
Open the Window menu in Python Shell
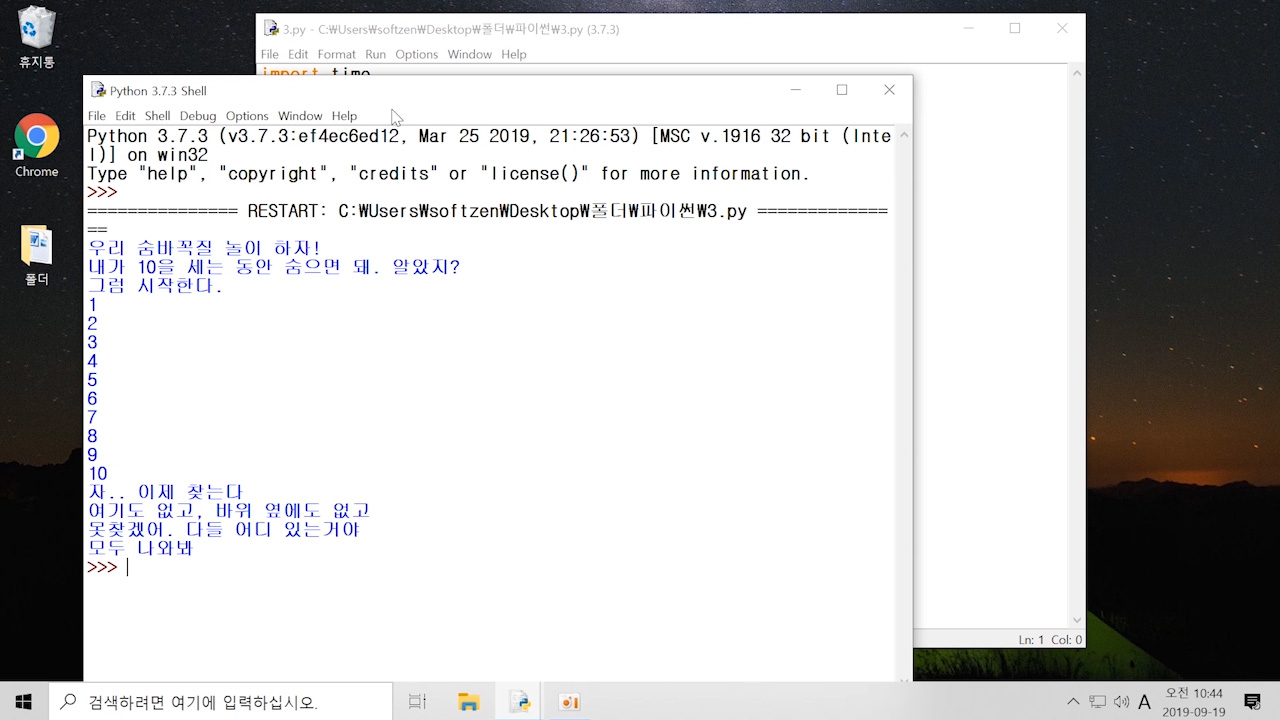pyautogui.click(x=300, y=116)
